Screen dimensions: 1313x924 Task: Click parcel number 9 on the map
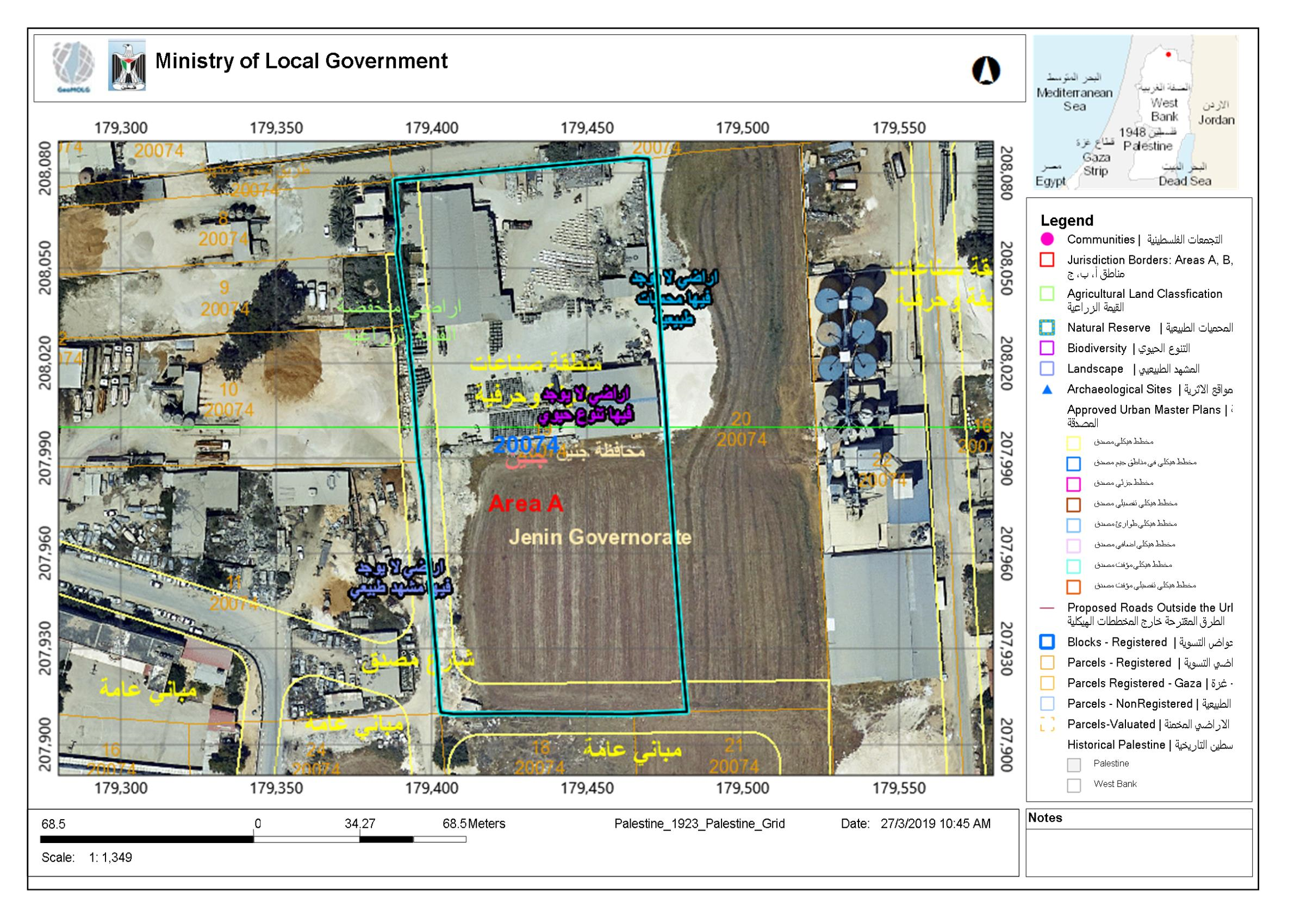[x=224, y=287]
